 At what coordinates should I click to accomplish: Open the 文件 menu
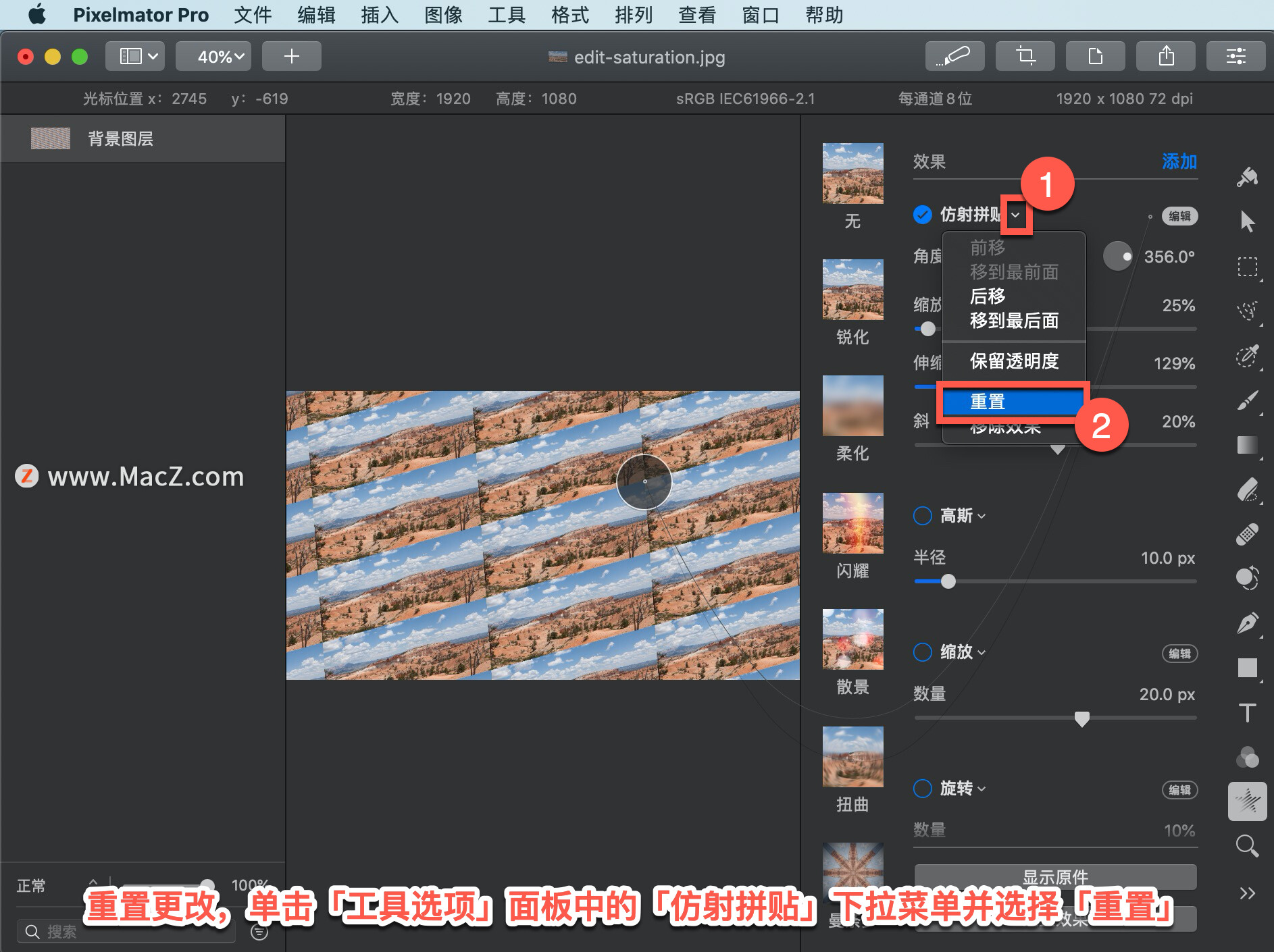(253, 14)
